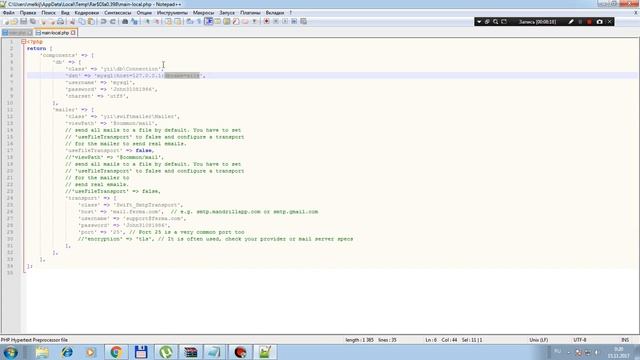Click the Save All toolbar icon
Screen dimensions: 640x360
click(33, 21)
